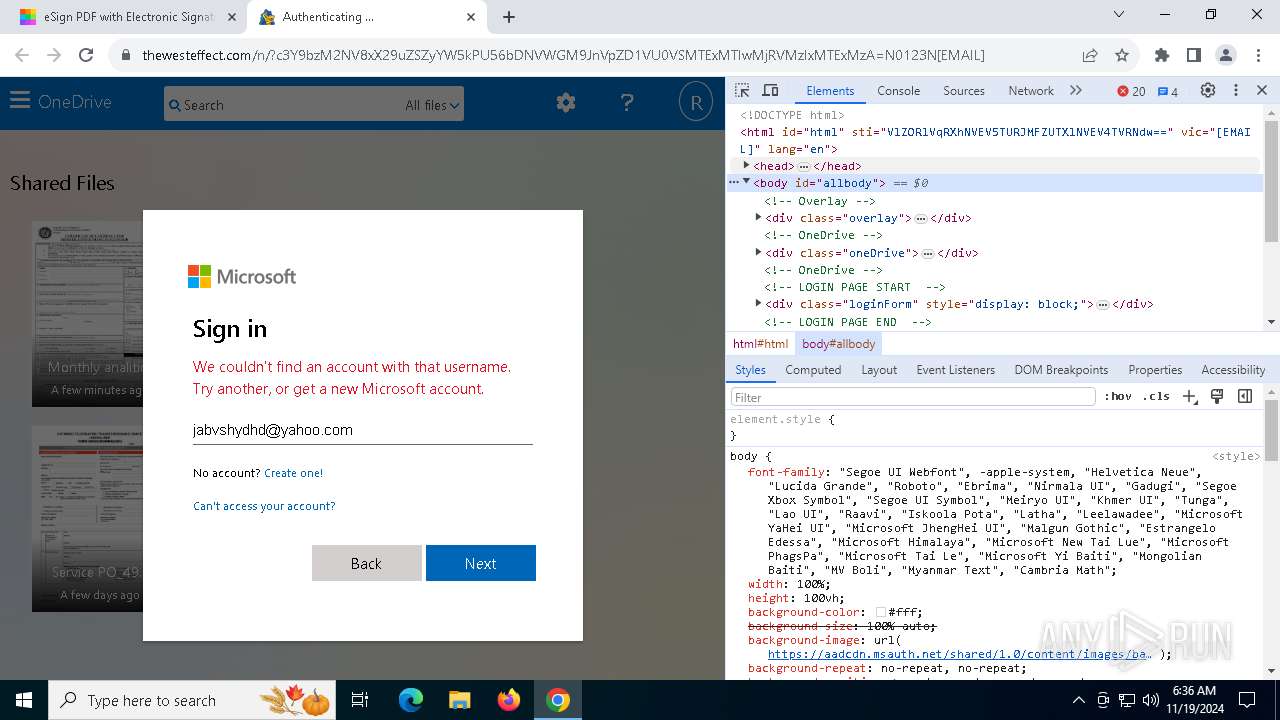Click the Create one! link
Viewport: 1280px width, 720px height.
[293, 473]
